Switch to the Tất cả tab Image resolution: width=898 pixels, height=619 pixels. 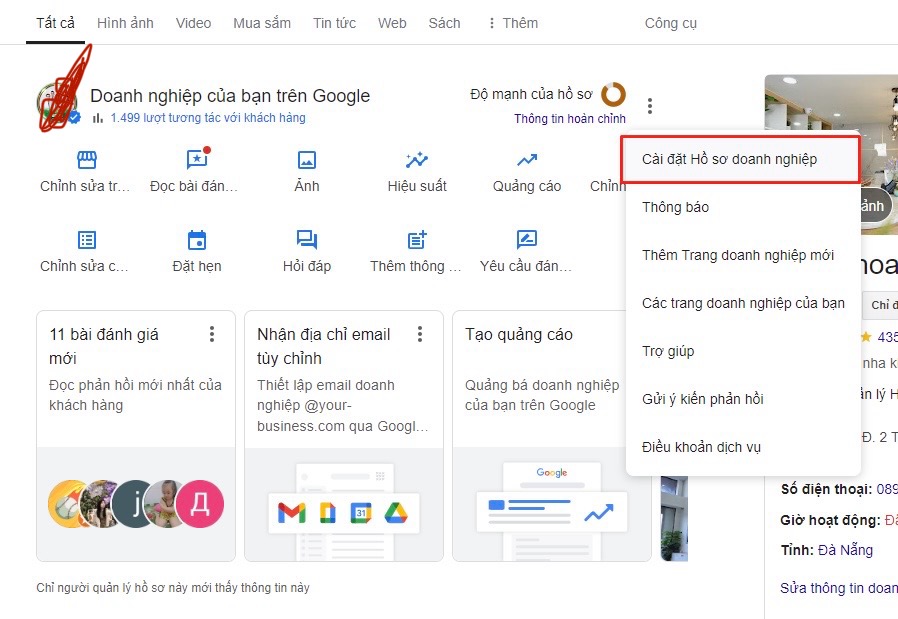[56, 23]
